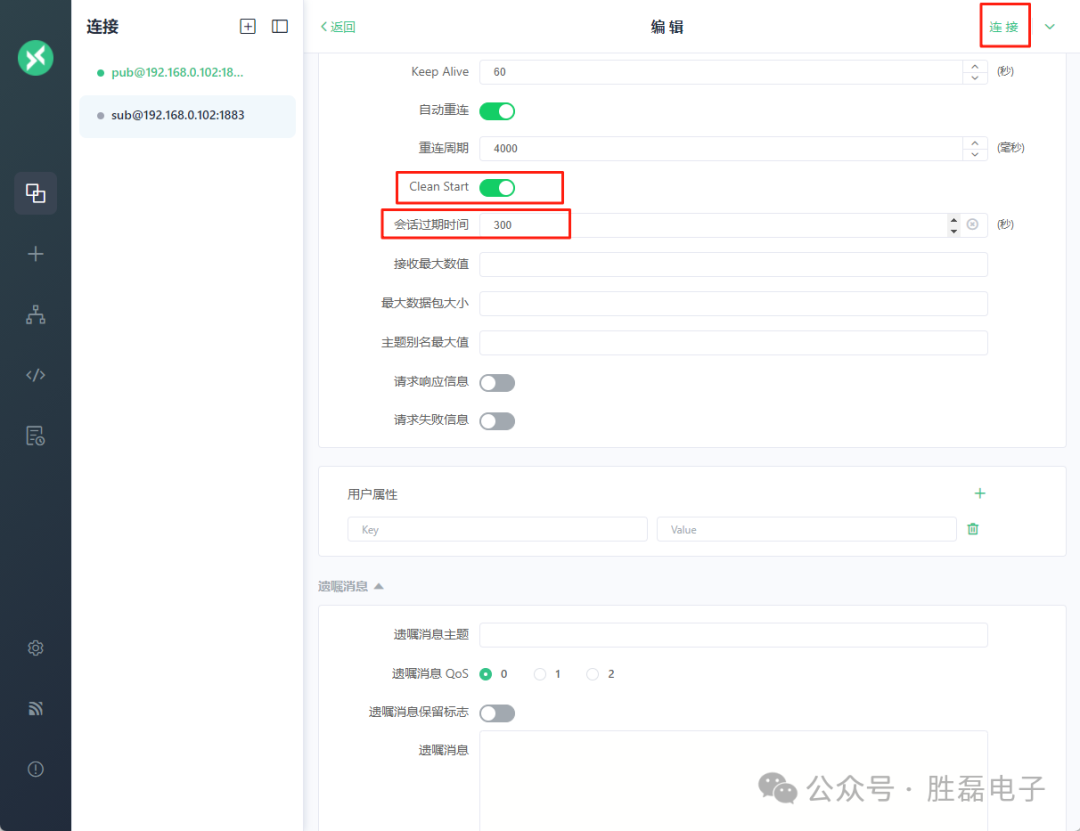Screen dimensions: 1080x831
Task: Enable the 遗嘱消息保留标志 switch
Action: [x=497, y=713]
